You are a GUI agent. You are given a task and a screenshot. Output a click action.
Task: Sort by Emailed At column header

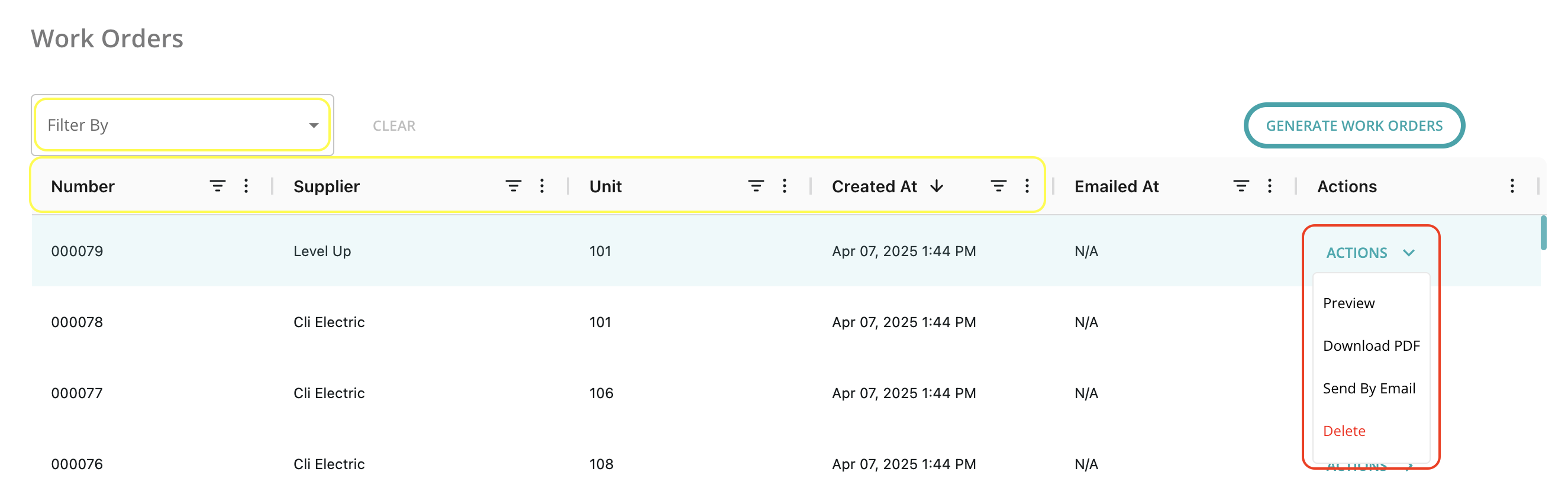pos(1117,186)
